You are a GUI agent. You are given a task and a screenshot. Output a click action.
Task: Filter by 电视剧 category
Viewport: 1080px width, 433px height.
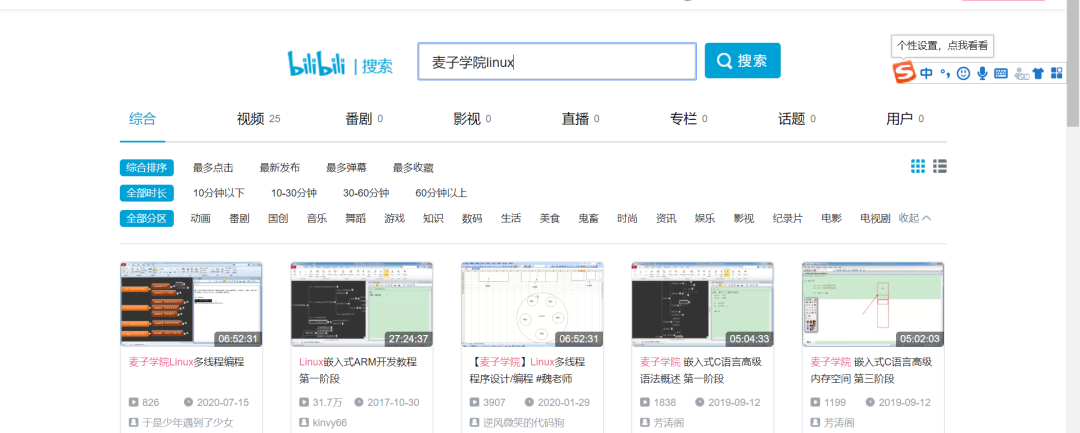point(875,219)
